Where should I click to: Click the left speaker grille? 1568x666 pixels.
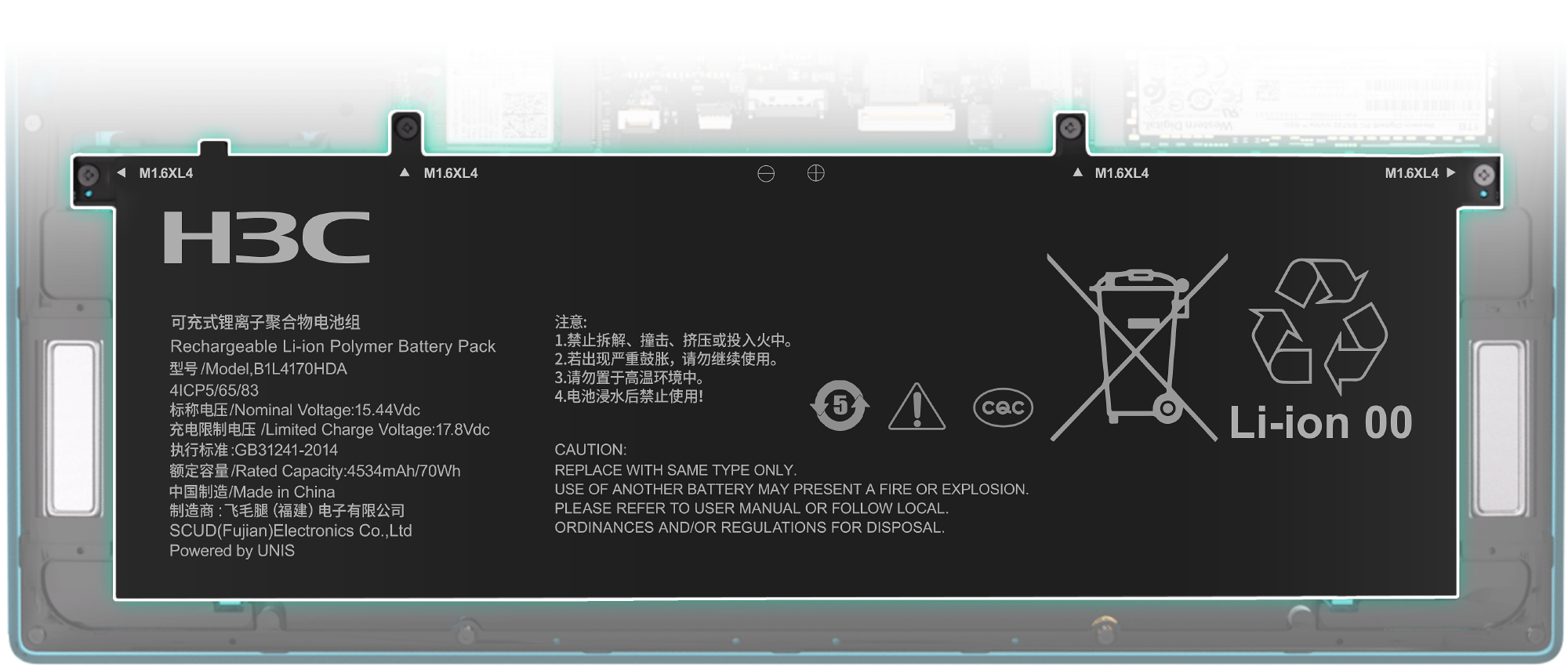72,429
